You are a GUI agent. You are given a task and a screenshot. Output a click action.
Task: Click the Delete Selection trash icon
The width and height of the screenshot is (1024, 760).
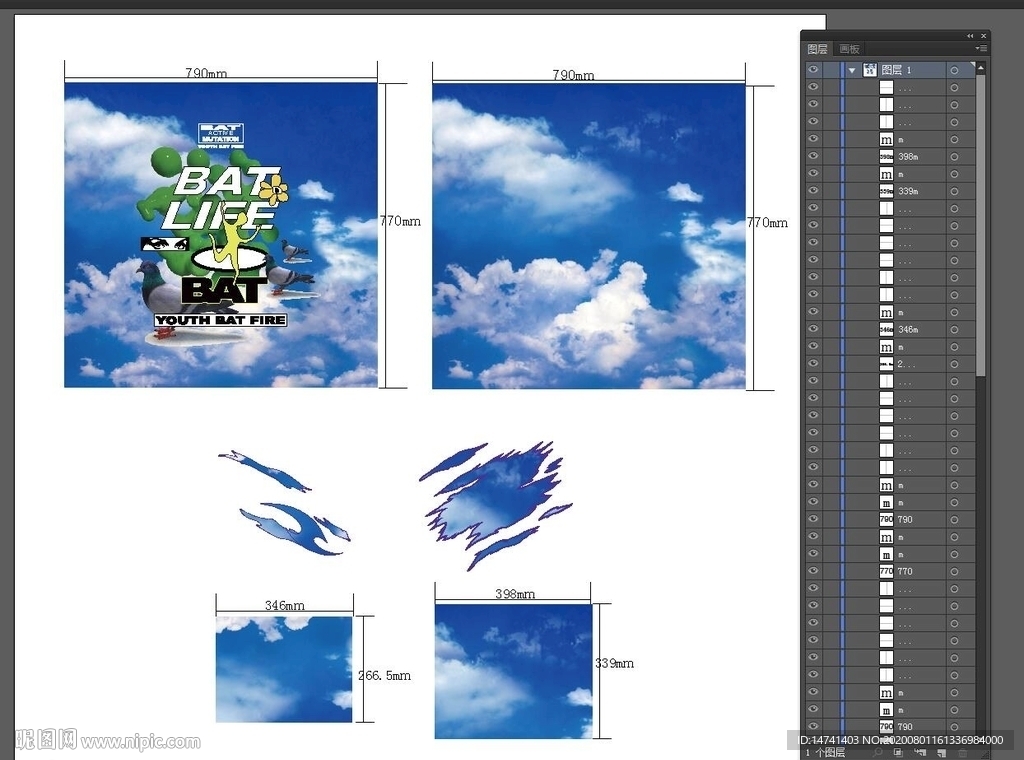(x=963, y=753)
